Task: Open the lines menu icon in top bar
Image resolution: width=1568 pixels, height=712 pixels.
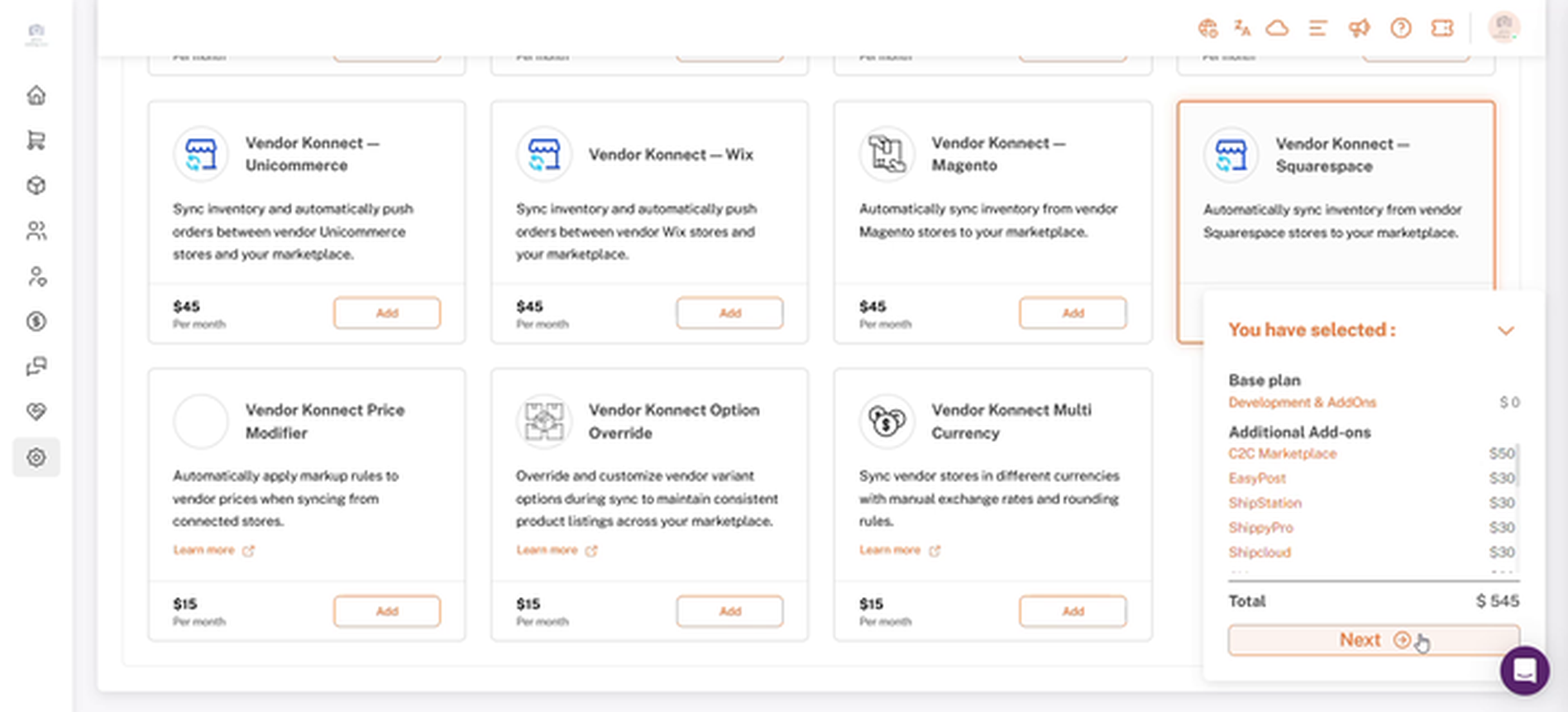Action: 1318,29
